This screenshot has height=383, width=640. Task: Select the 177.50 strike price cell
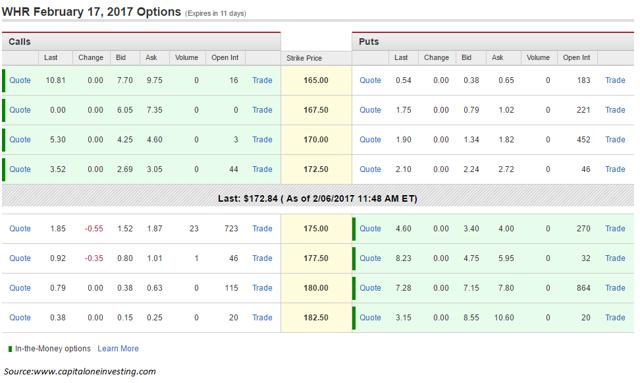[x=316, y=258]
